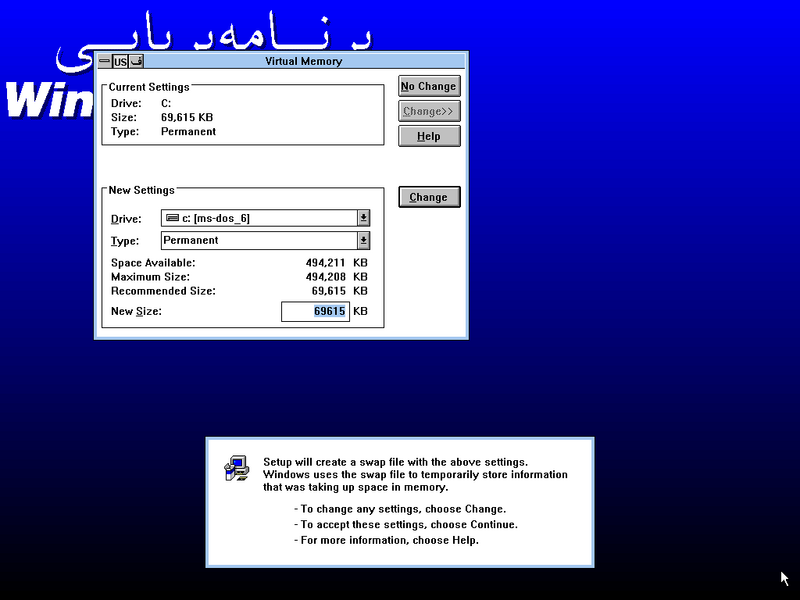Image resolution: width=800 pixels, height=600 pixels.
Task: Click the Change button beside New Settings
Action: pos(429,197)
